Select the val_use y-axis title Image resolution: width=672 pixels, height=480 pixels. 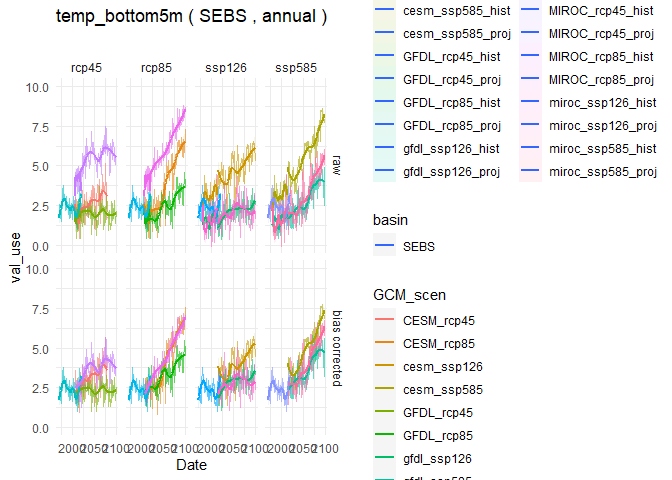tap(15, 257)
